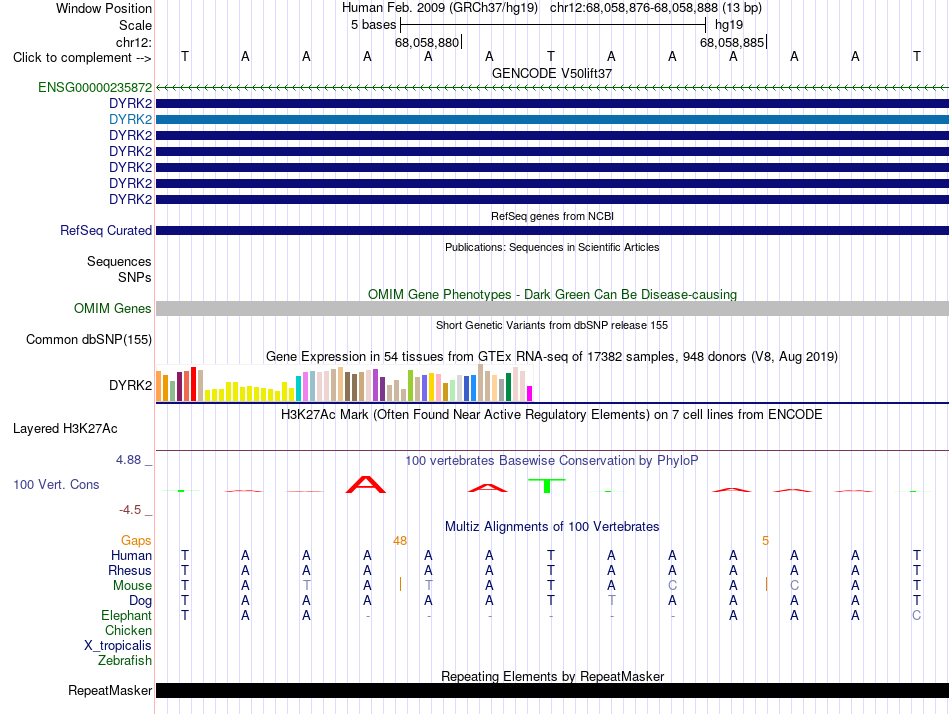Click the "RefSeq genes from NCBI" title

point(552,216)
